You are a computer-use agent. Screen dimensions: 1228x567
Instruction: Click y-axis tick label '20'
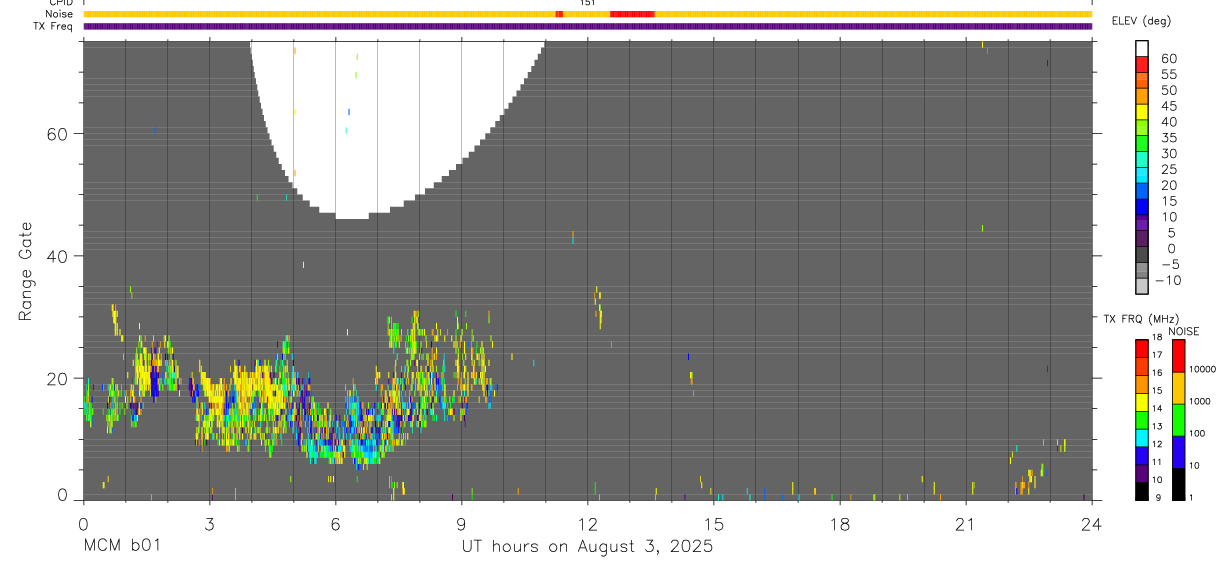coord(59,378)
